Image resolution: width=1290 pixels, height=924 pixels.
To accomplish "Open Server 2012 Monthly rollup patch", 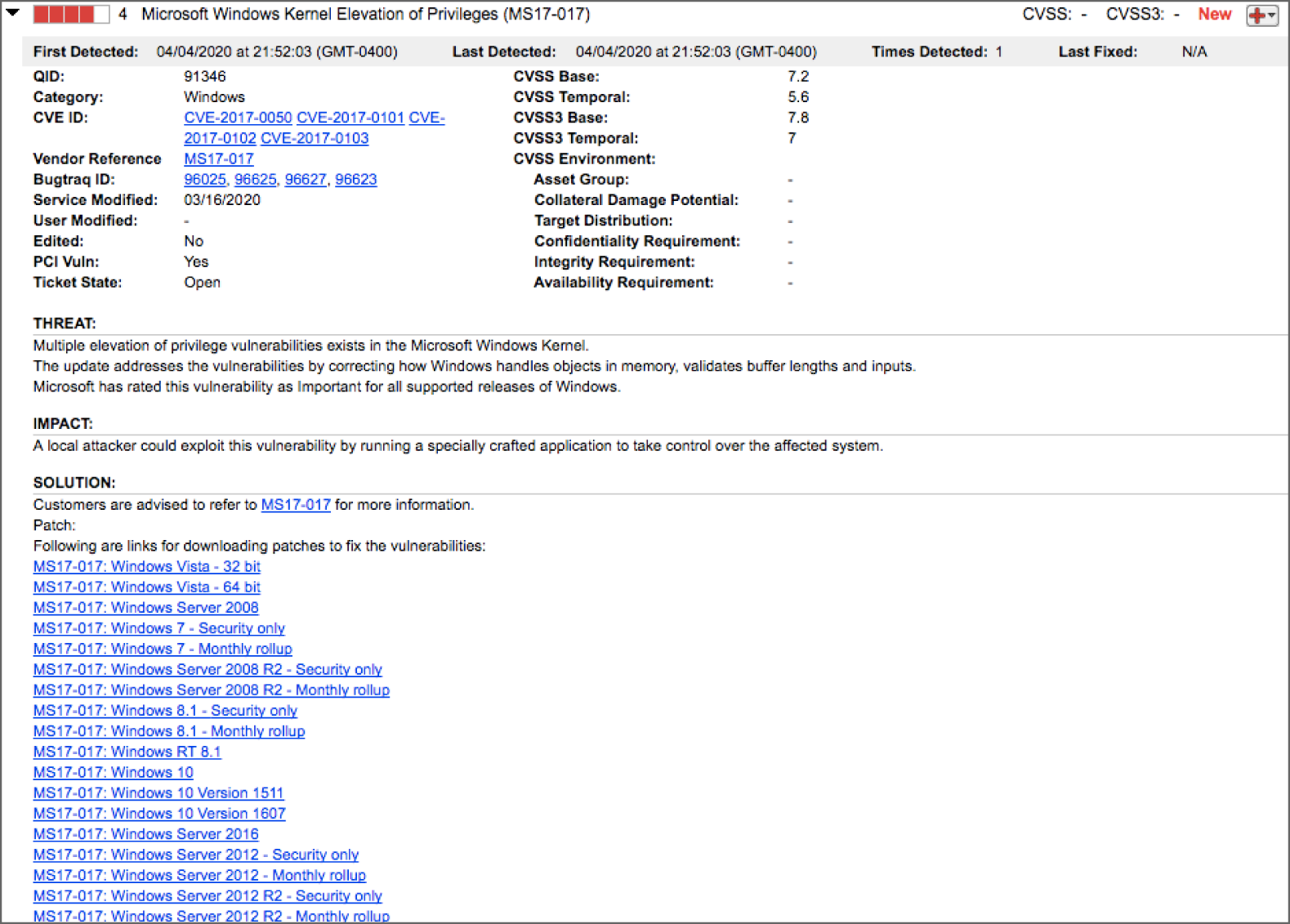I will point(199,875).
